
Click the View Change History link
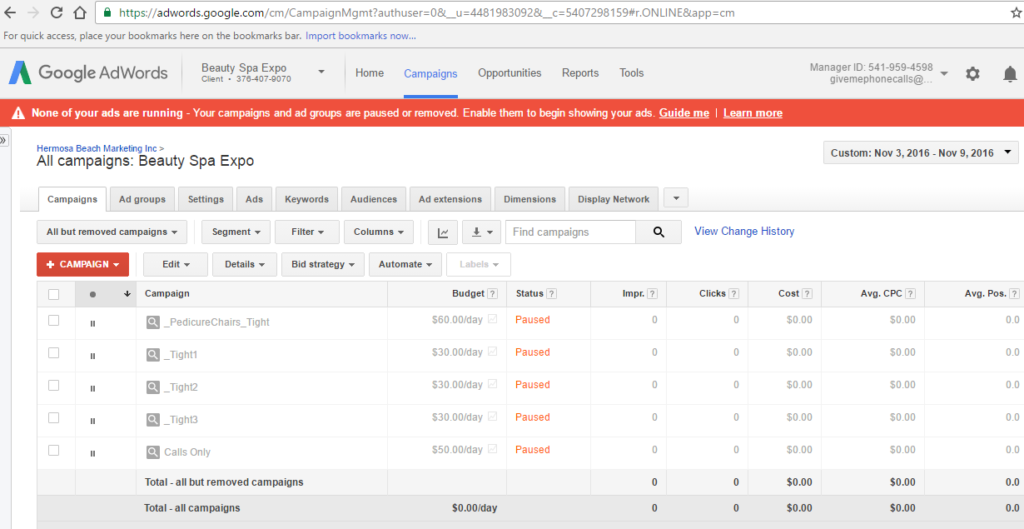744,231
